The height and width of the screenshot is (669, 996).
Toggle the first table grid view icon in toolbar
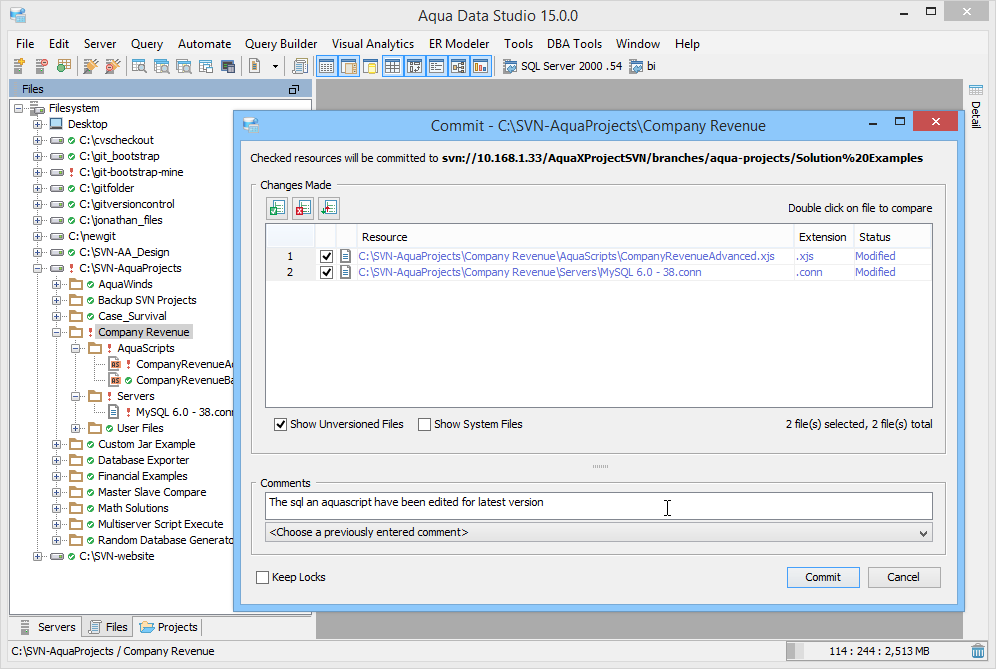(x=326, y=66)
